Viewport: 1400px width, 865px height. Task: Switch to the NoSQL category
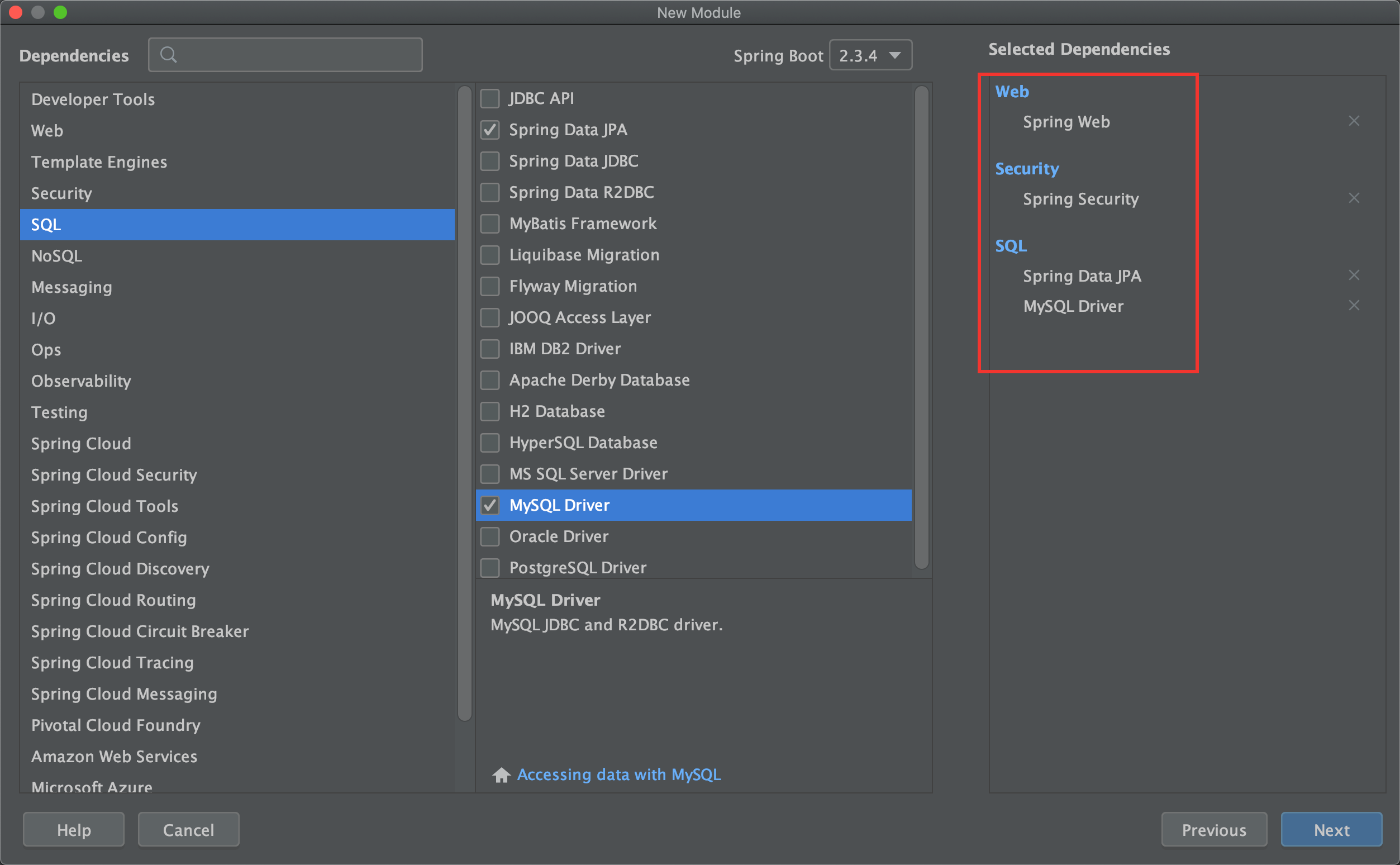pyautogui.click(x=237, y=256)
